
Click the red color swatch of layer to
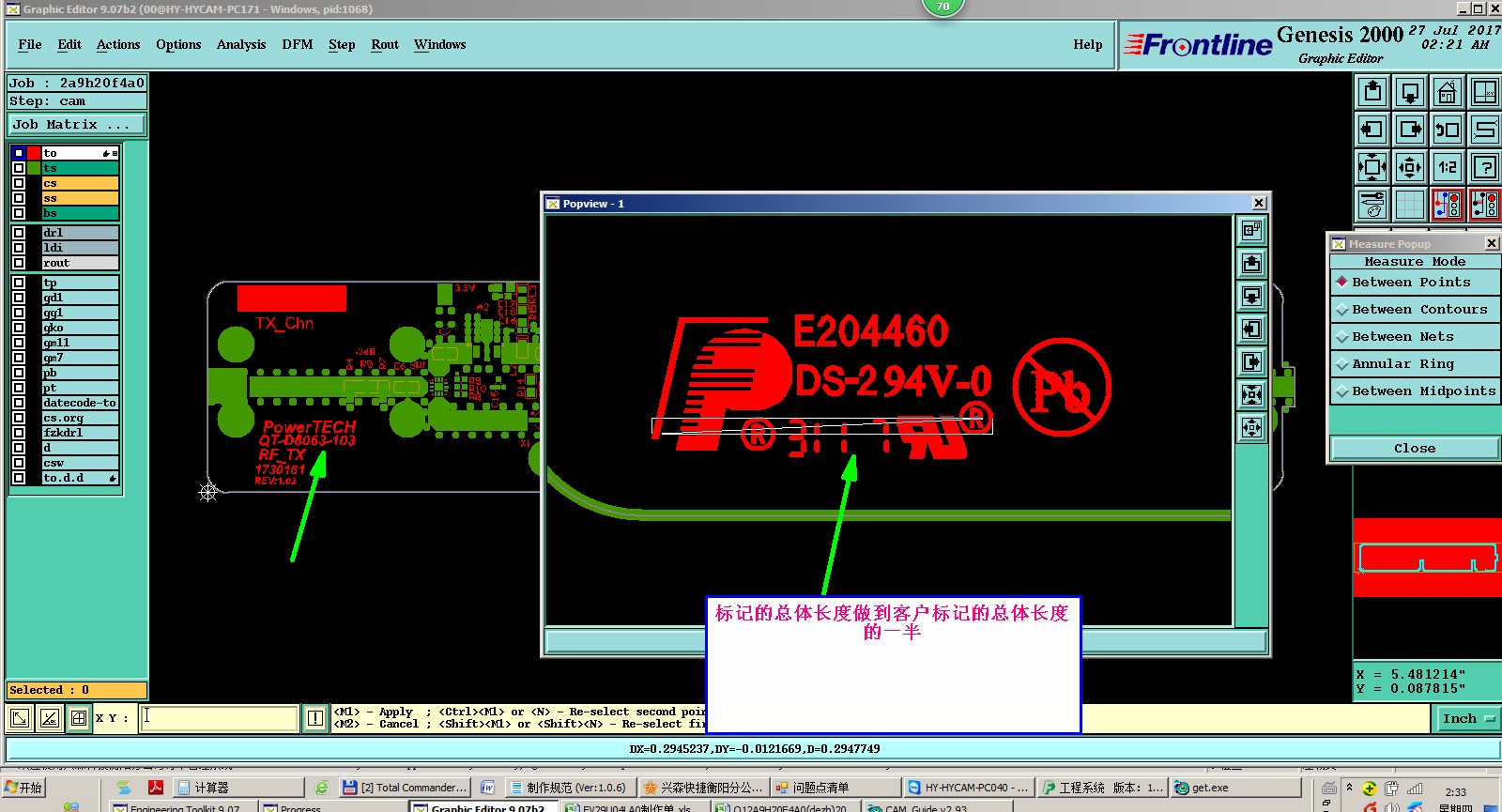34,153
